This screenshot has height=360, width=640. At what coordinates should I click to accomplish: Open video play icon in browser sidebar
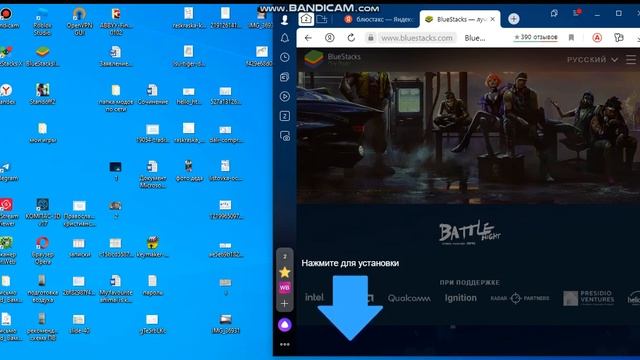click(x=284, y=96)
